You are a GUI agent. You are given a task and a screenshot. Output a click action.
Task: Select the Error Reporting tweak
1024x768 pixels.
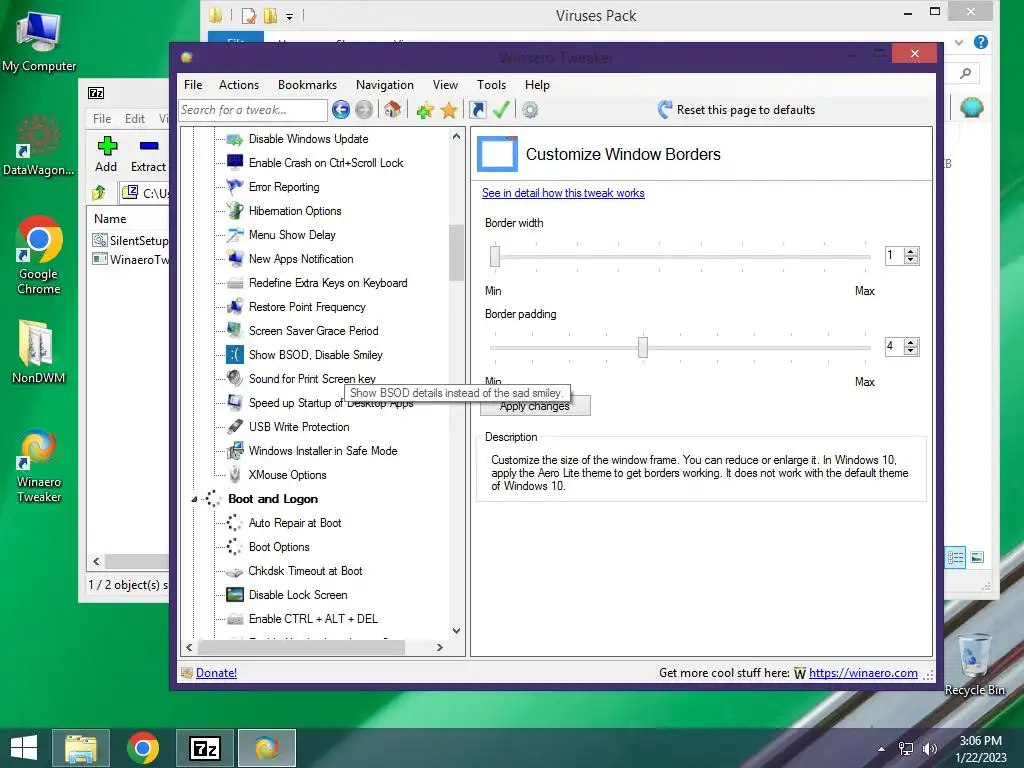[284, 187]
